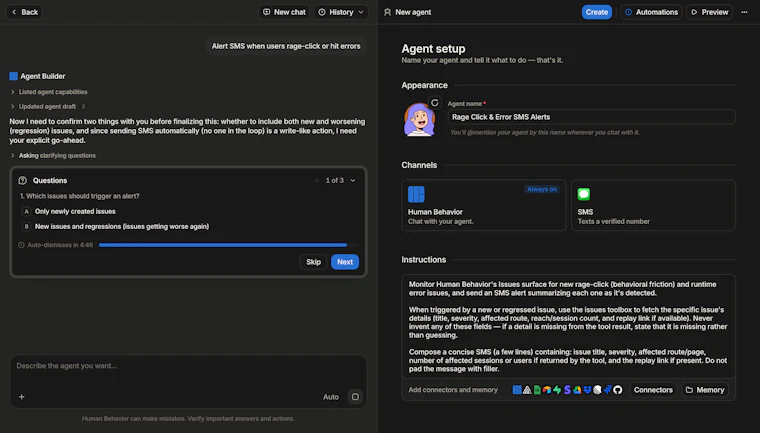Click the Describe the agent input field

(x=188, y=366)
